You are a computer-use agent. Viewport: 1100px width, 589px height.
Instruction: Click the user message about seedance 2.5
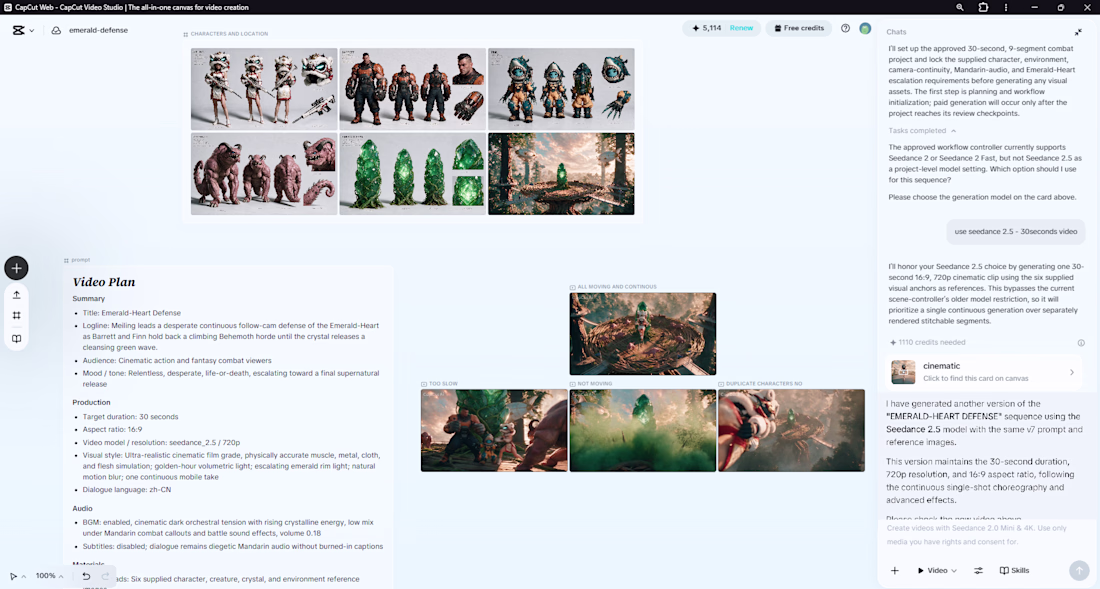point(1015,231)
